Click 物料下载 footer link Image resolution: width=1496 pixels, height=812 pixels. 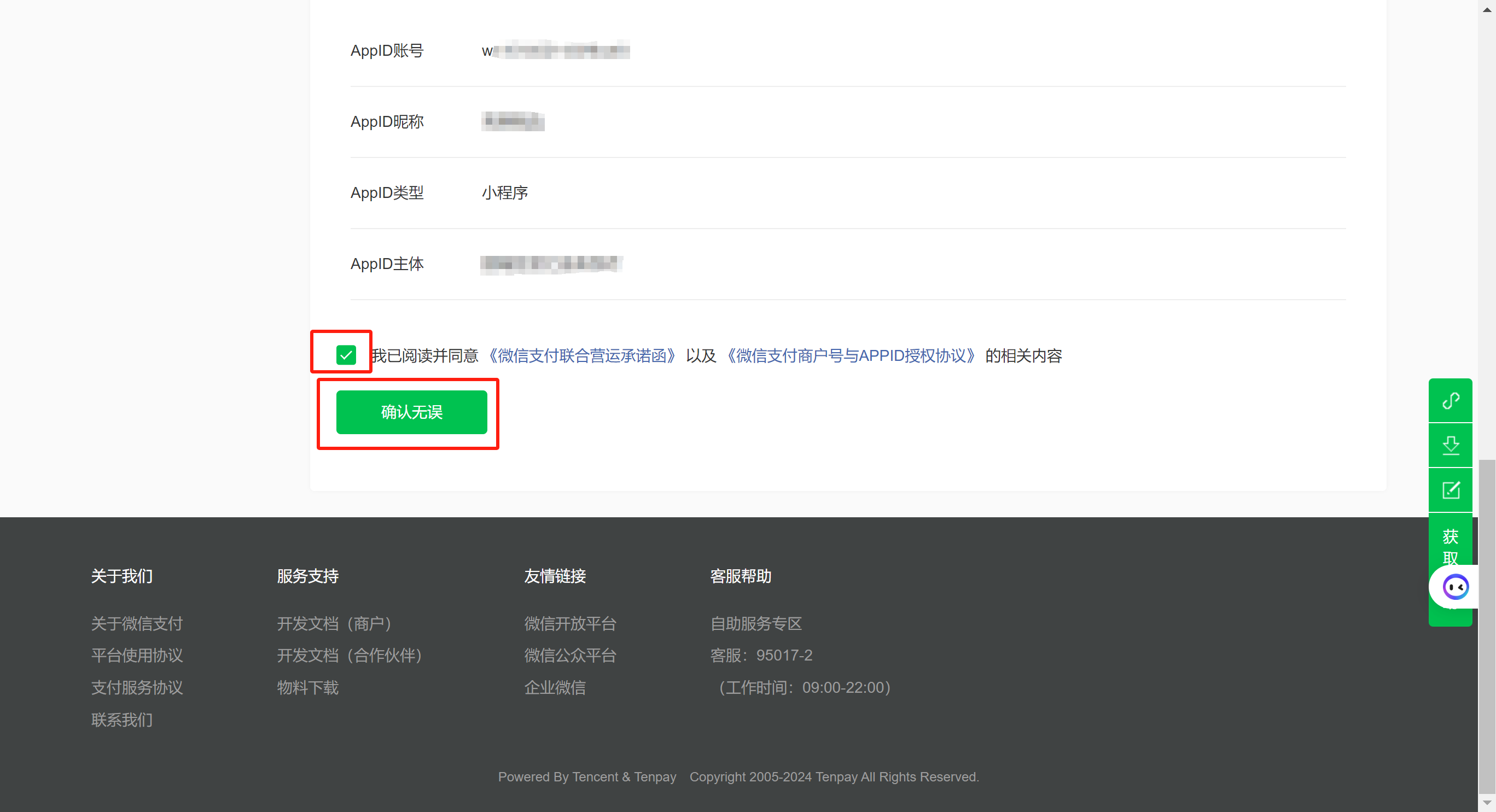pos(307,687)
